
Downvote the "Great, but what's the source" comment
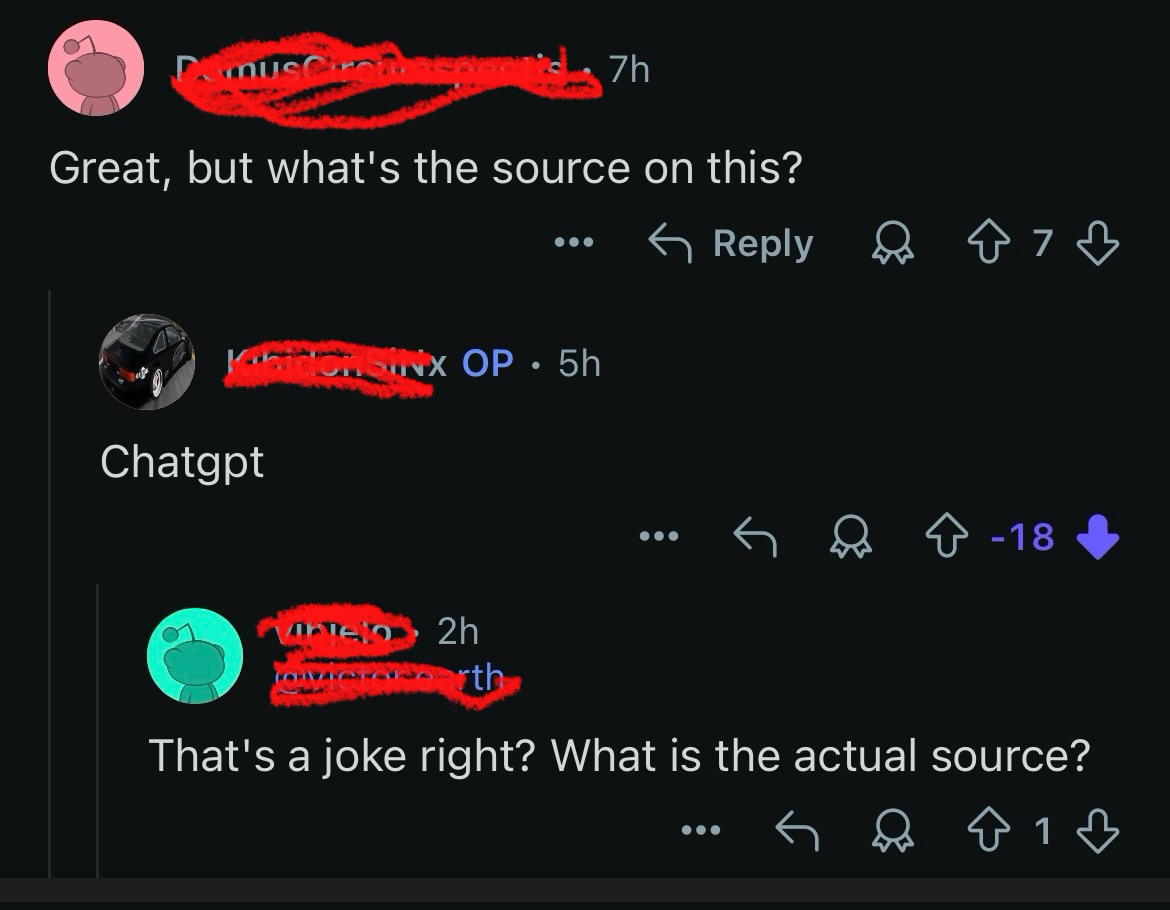pyautogui.click(x=1099, y=243)
